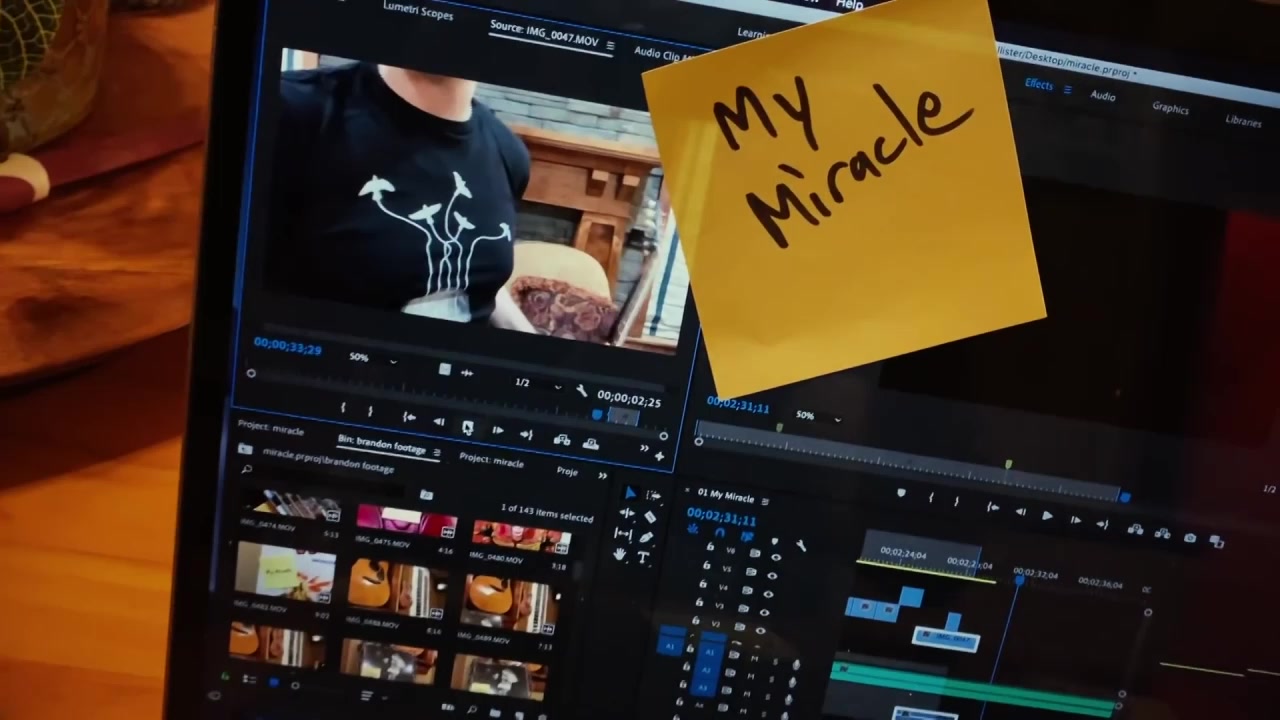Click Add Marker in Program monitor

pyautogui.click(x=901, y=492)
